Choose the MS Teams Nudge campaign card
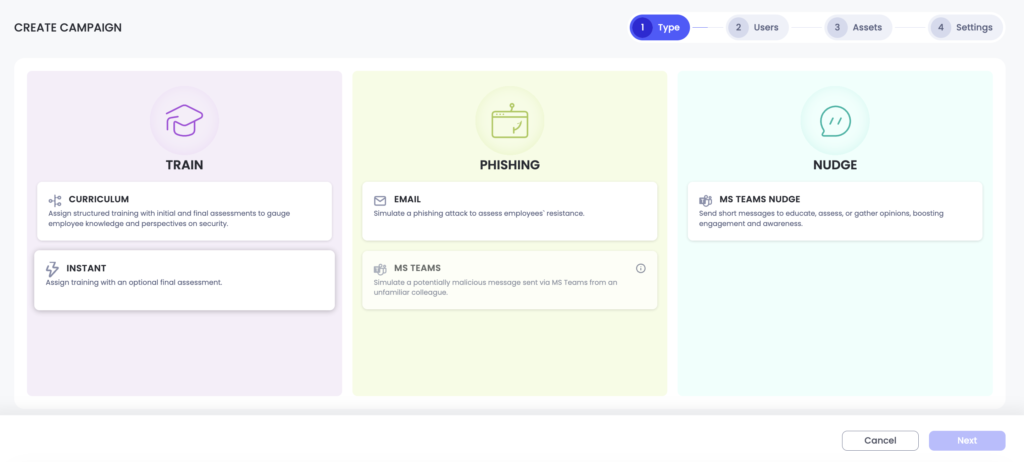The height and width of the screenshot is (462, 1024). click(835, 211)
